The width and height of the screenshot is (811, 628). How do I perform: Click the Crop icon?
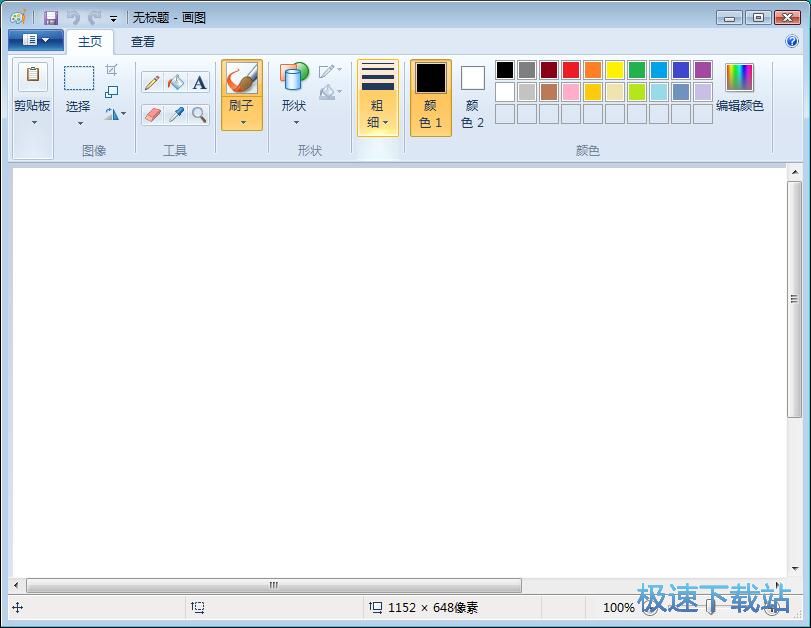111,70
